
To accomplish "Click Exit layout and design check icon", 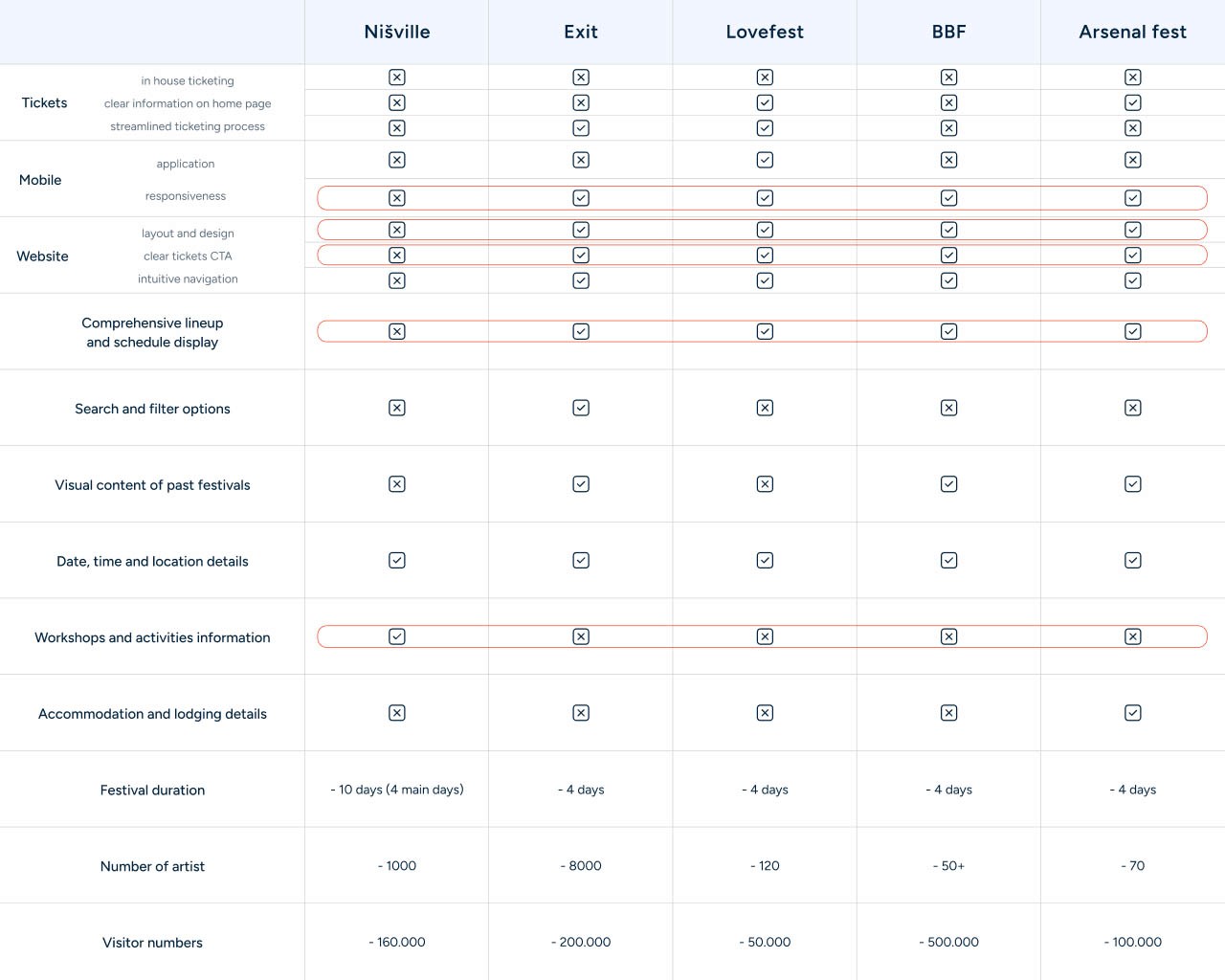I will (581, 230).
